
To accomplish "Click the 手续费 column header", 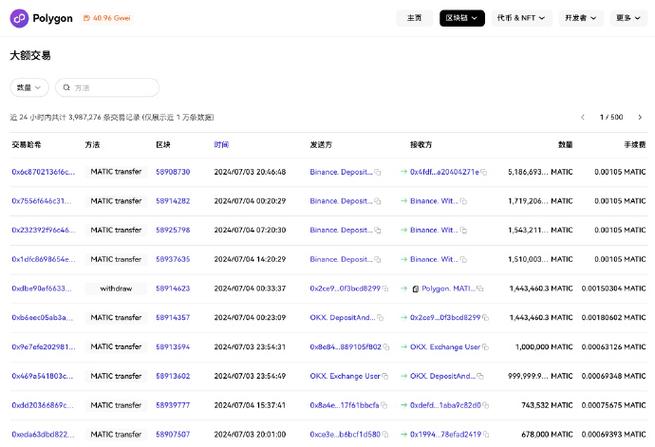I will [635, 145].
